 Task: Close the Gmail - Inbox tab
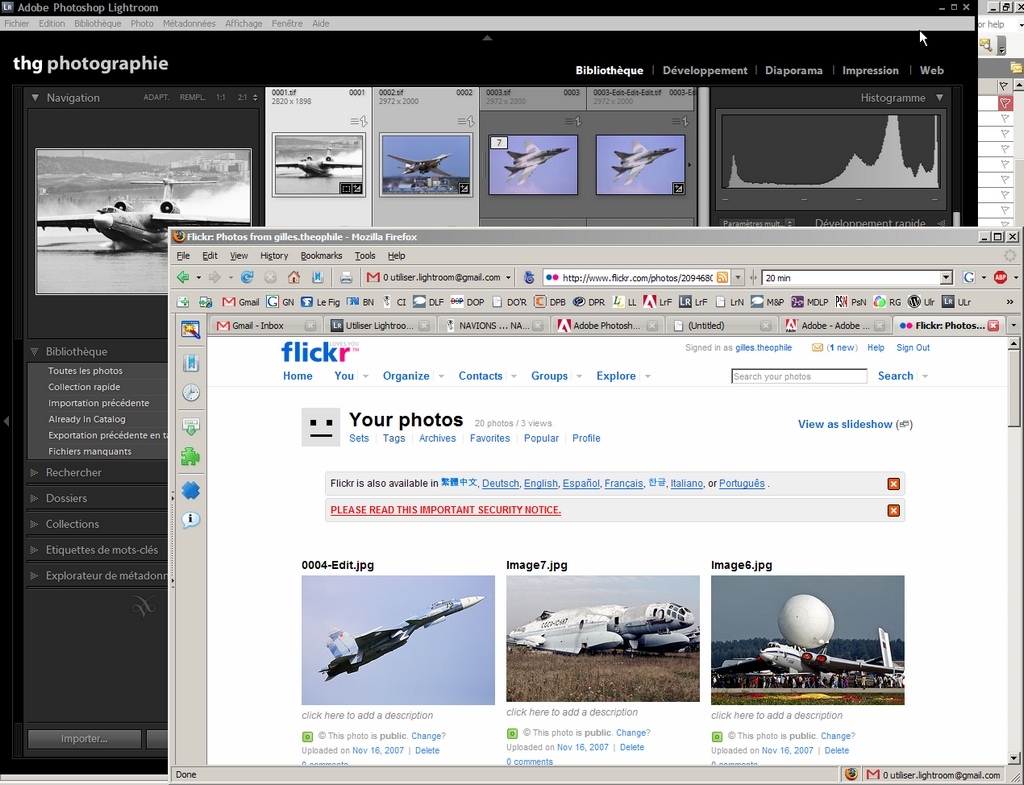pos(310,325)
